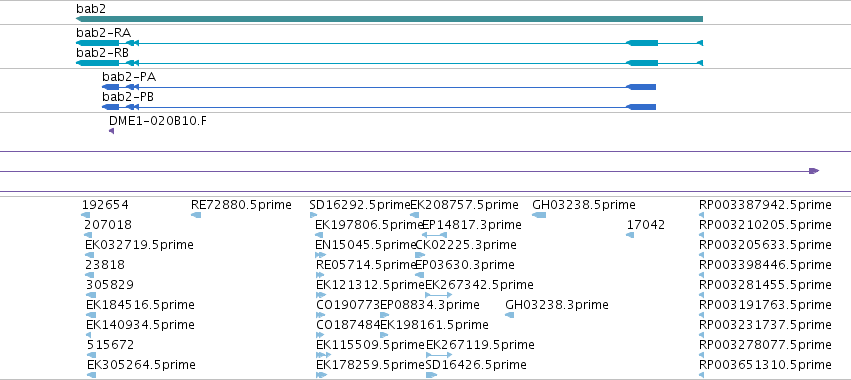Select the bab2-RB transcript label
Viewport: 851px width, 380px height.
click(x=102, y=53)
